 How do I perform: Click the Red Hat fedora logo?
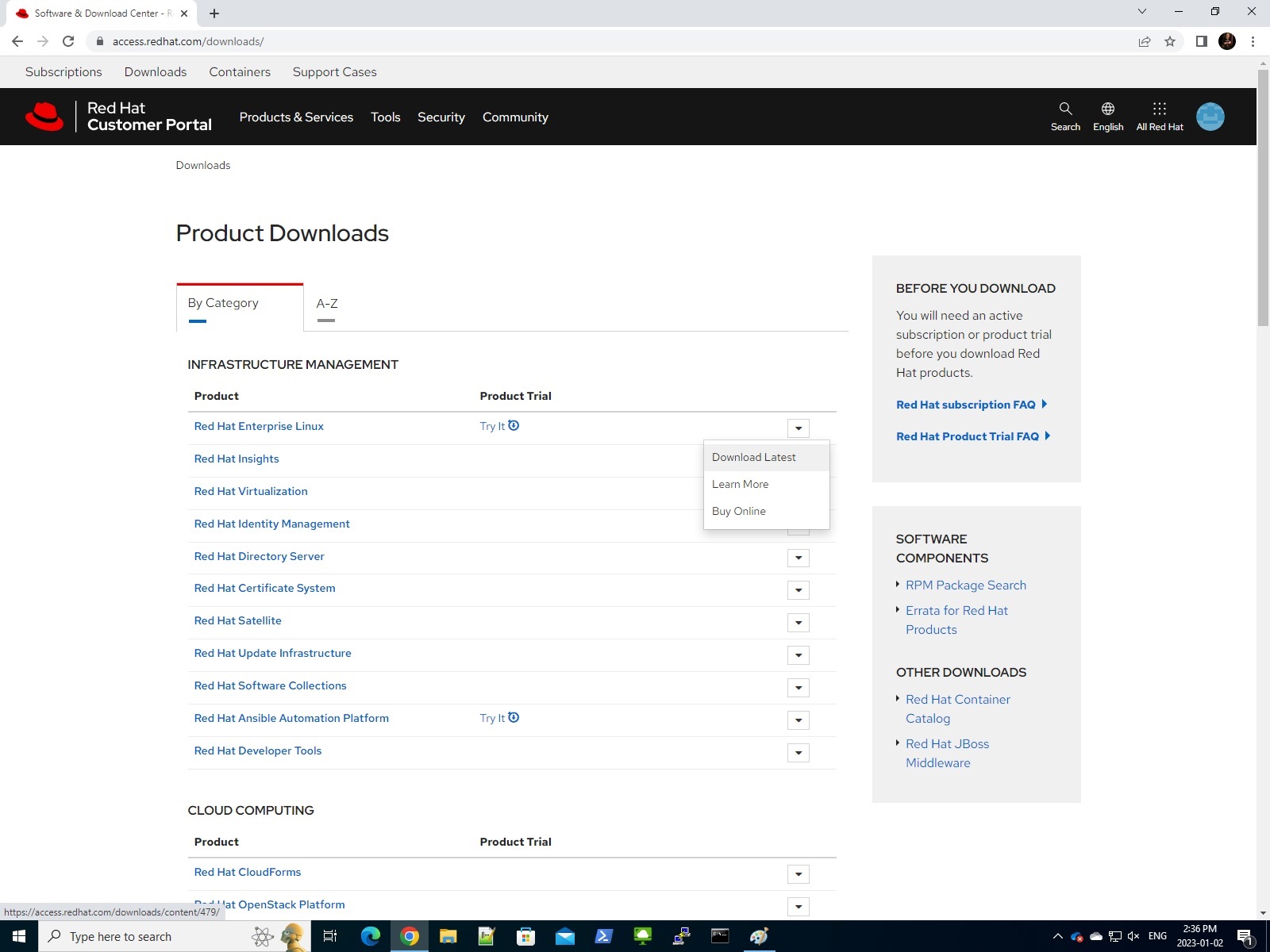(44, 117)
